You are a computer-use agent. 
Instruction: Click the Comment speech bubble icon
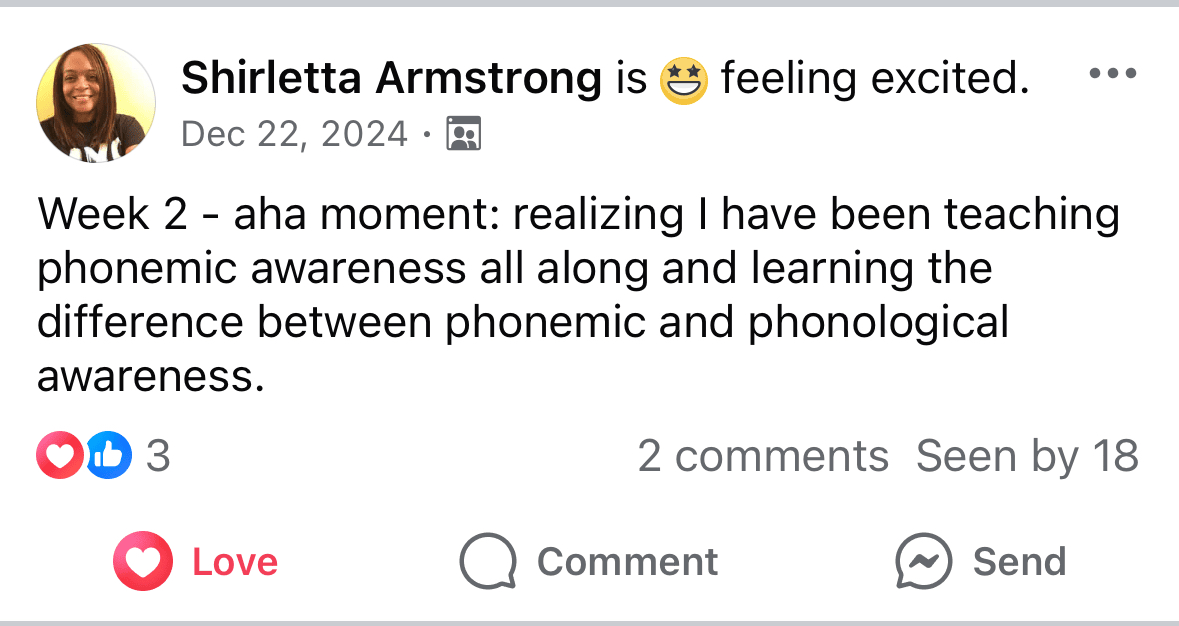[488, 561]
